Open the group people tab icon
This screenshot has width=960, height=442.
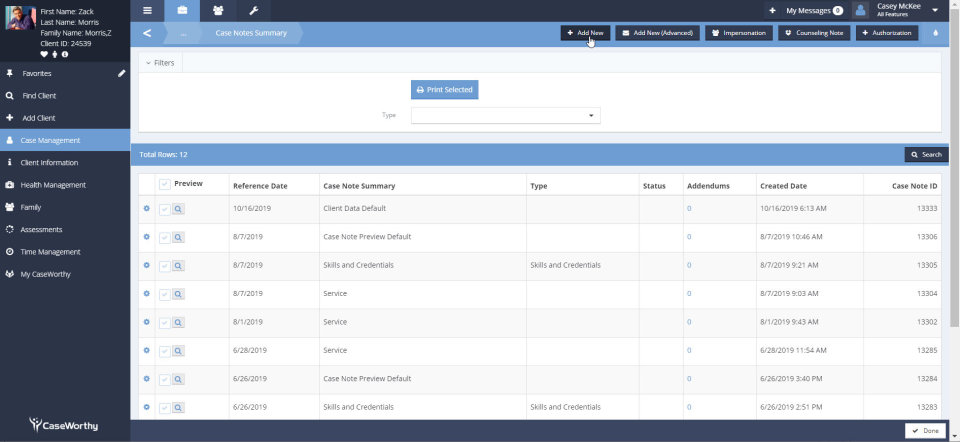point(218,10)
